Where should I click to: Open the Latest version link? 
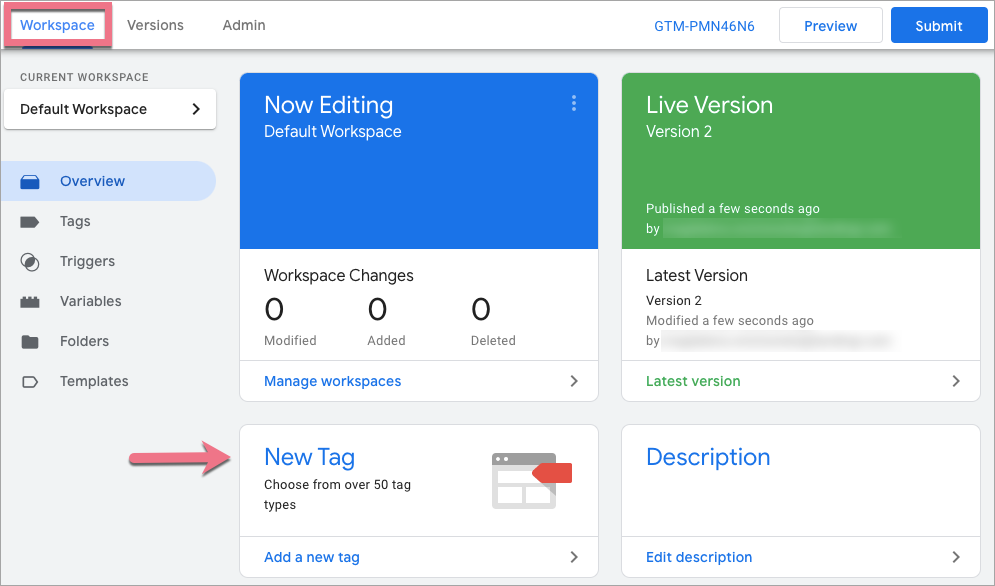pyautogui.click(x=693, y=381)
